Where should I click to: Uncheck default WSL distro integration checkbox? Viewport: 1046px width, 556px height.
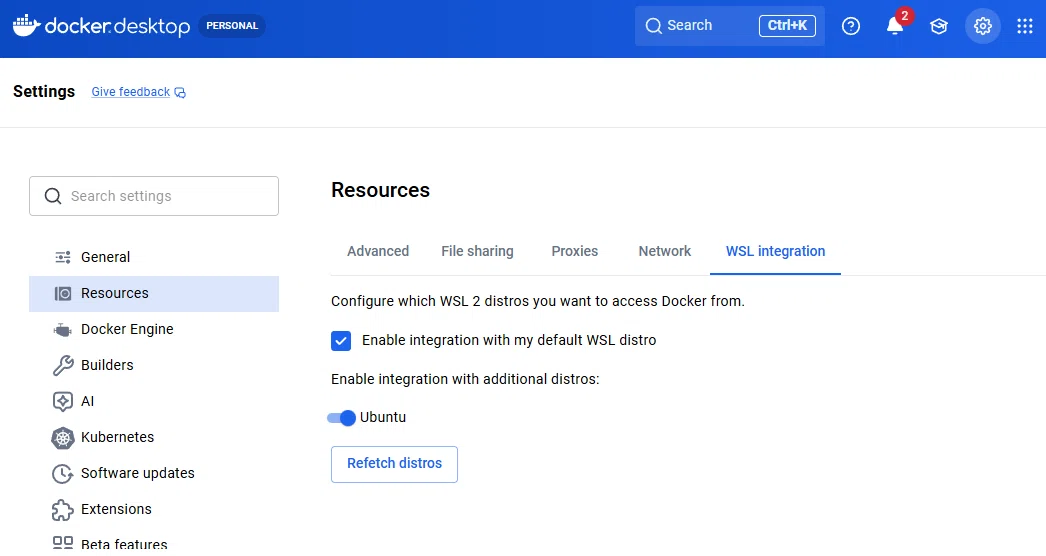pos(341,340)
